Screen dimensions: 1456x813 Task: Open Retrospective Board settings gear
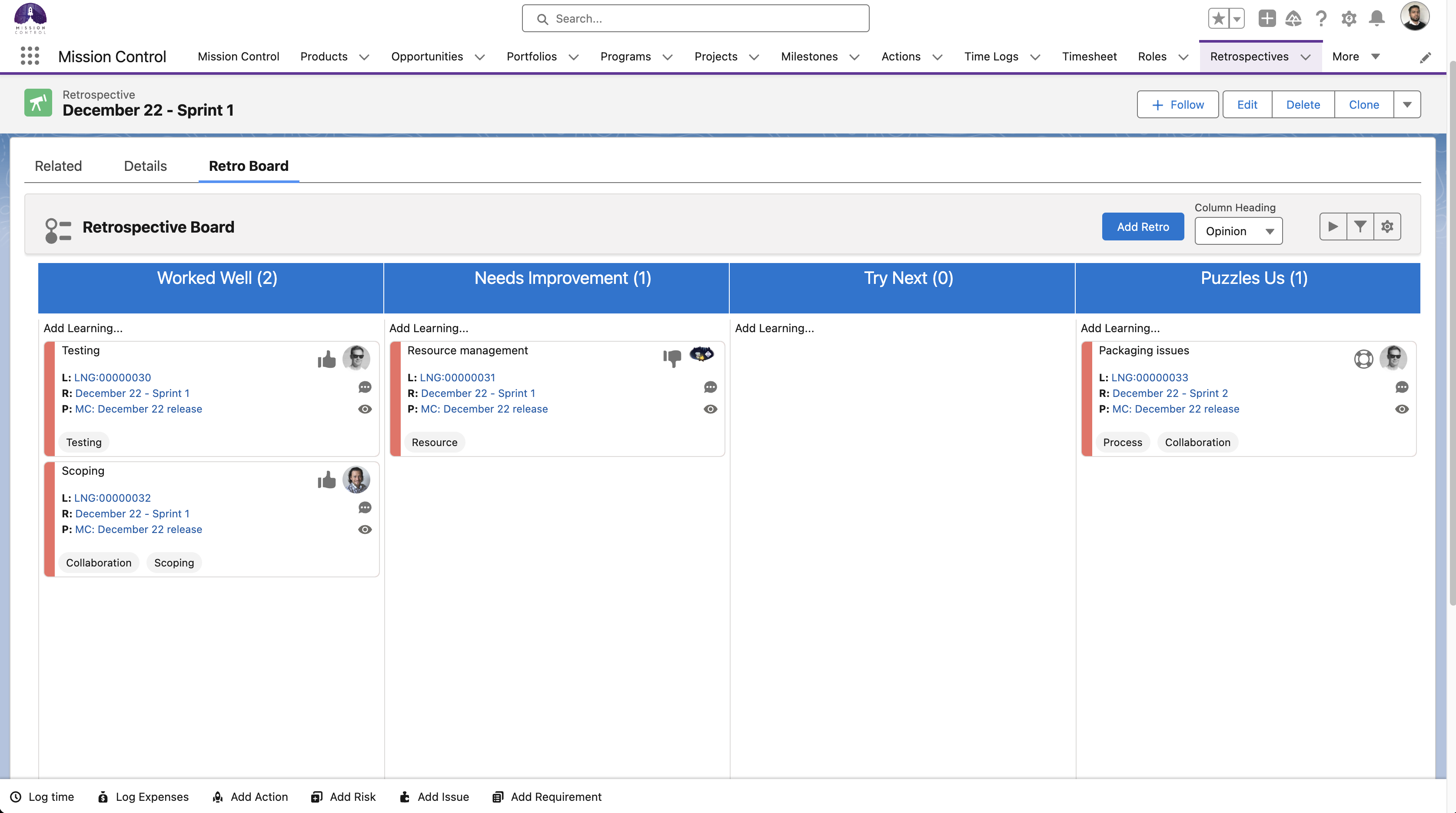click(1387, 227)
